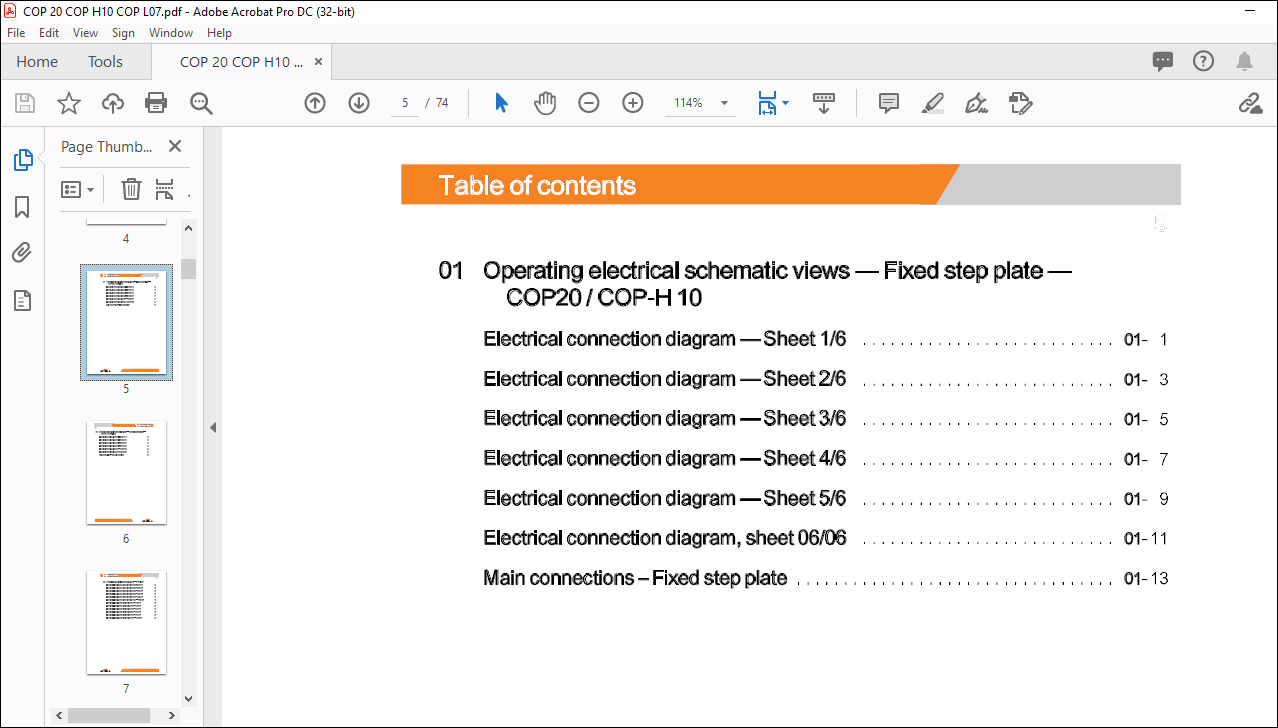The width and height of the screenshot is (1278, 728).
Task: Click the page tools icon beside trash
Action: coord(165,189)
